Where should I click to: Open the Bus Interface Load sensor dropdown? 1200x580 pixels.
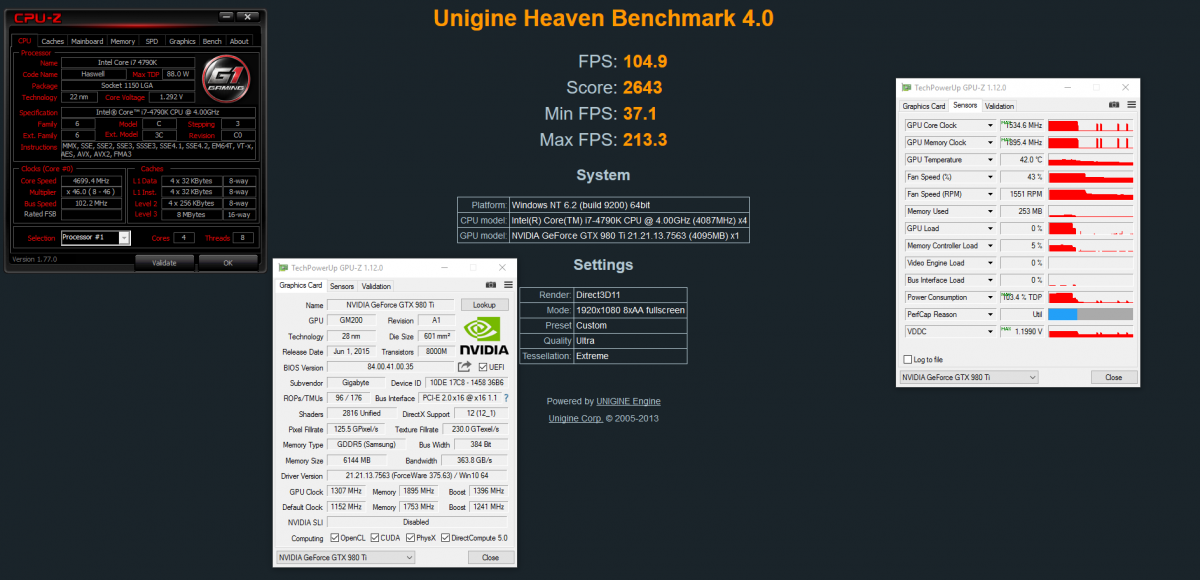pyautogui.click(x=991, y=280)
